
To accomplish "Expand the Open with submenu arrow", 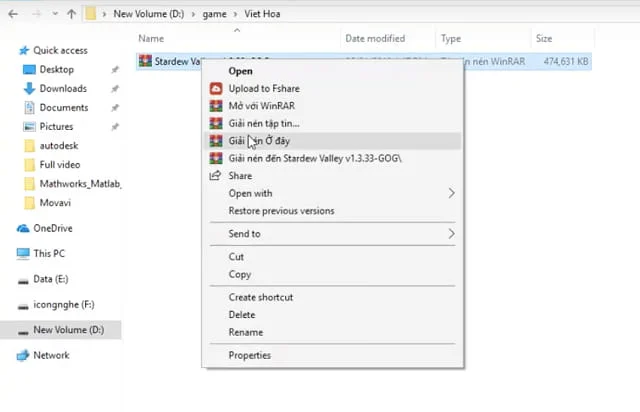I will (x=451, y=193).
